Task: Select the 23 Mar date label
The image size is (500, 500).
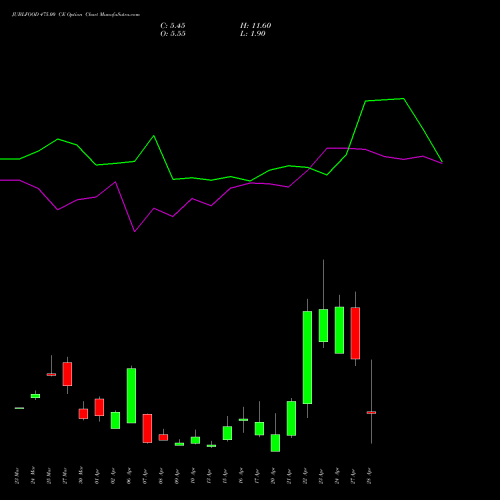Action: [17, 476]
